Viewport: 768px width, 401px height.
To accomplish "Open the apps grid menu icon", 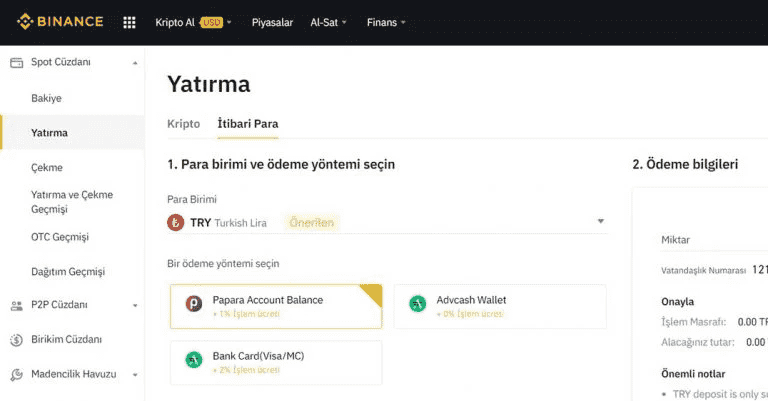I will (x=129, y=23).
